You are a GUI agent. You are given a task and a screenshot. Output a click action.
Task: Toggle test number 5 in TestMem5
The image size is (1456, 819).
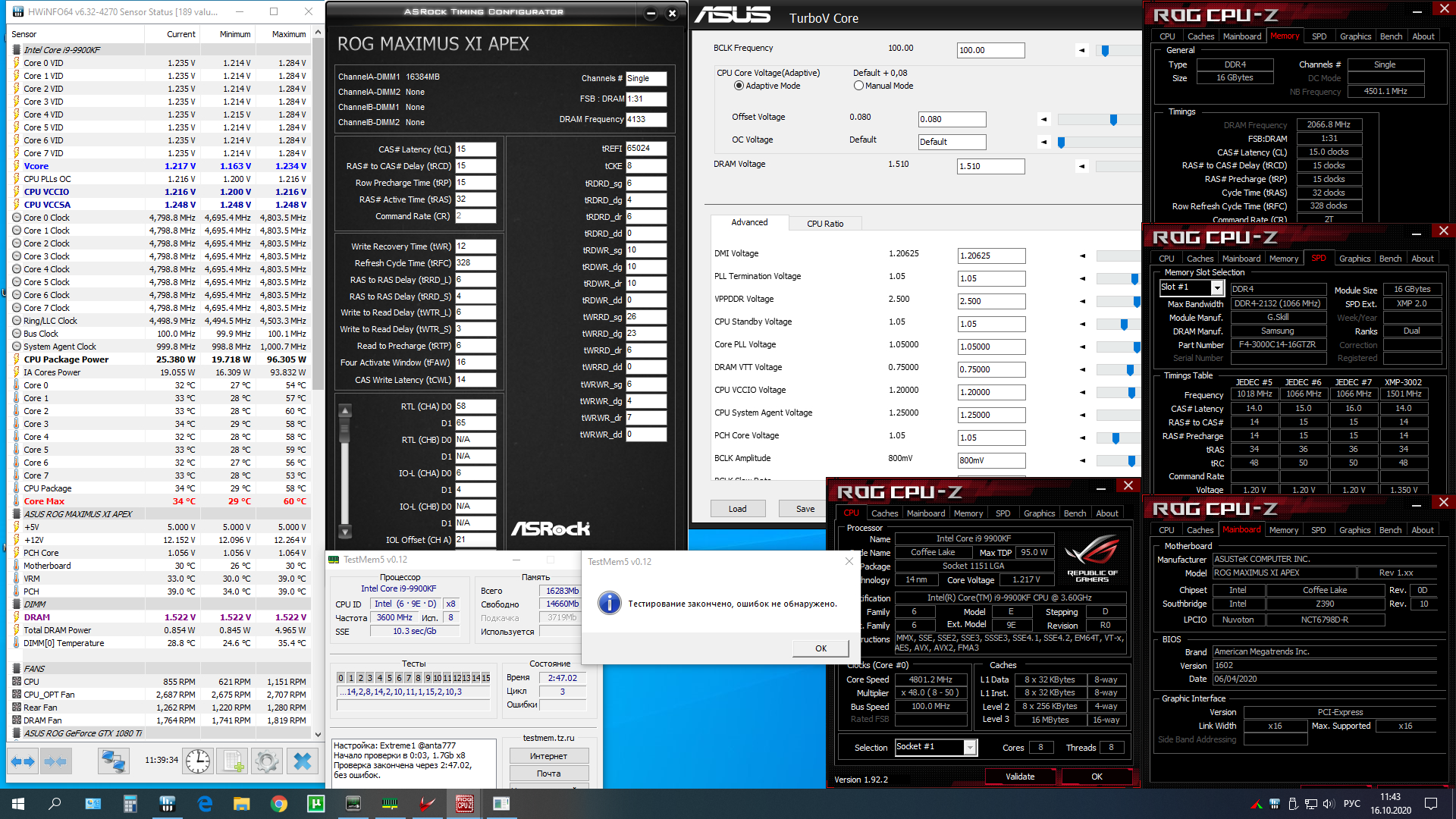tap(389, 678)
